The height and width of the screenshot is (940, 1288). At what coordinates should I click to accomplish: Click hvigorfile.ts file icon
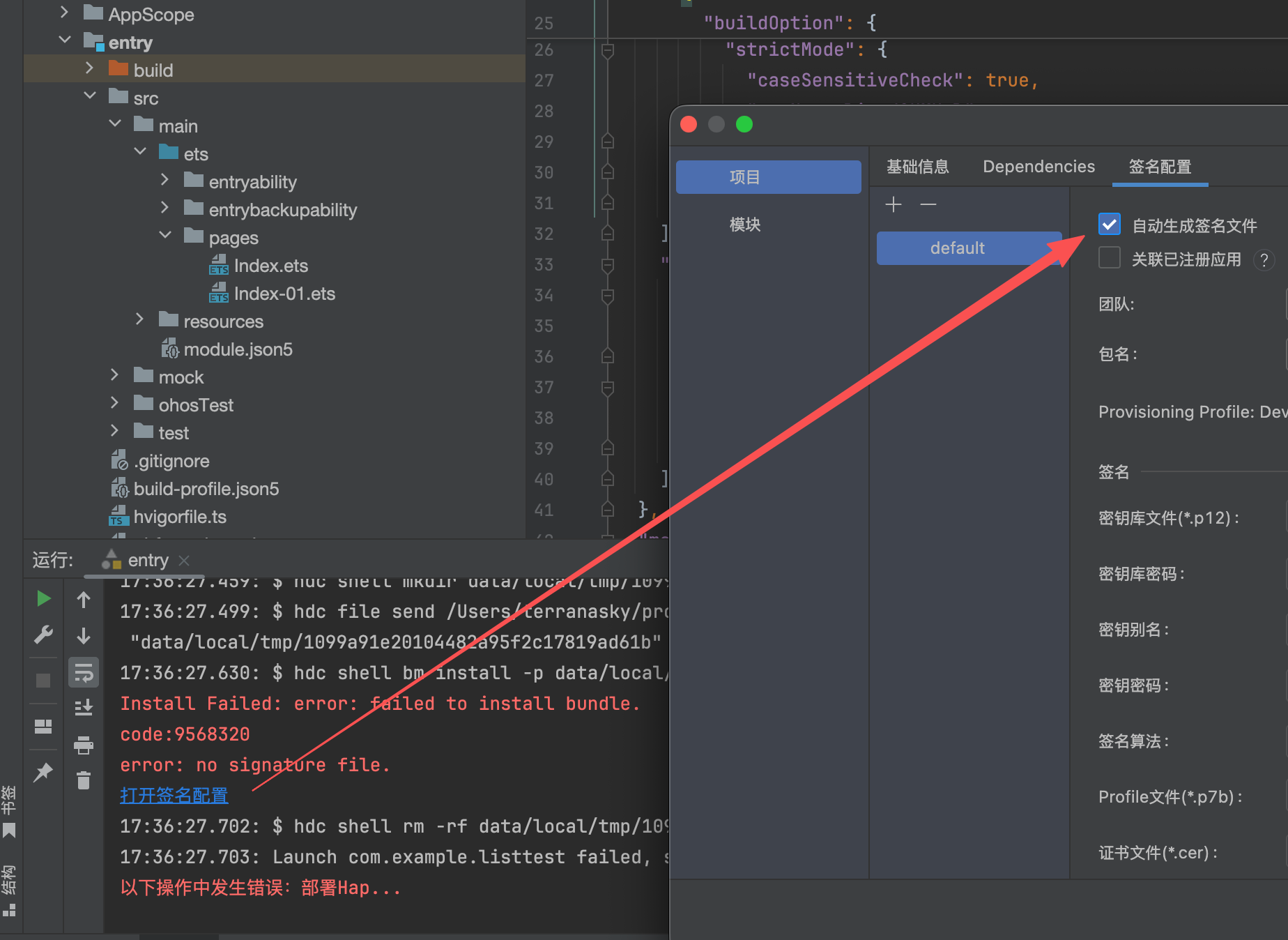pyautogui.click(x=119, y=516)
